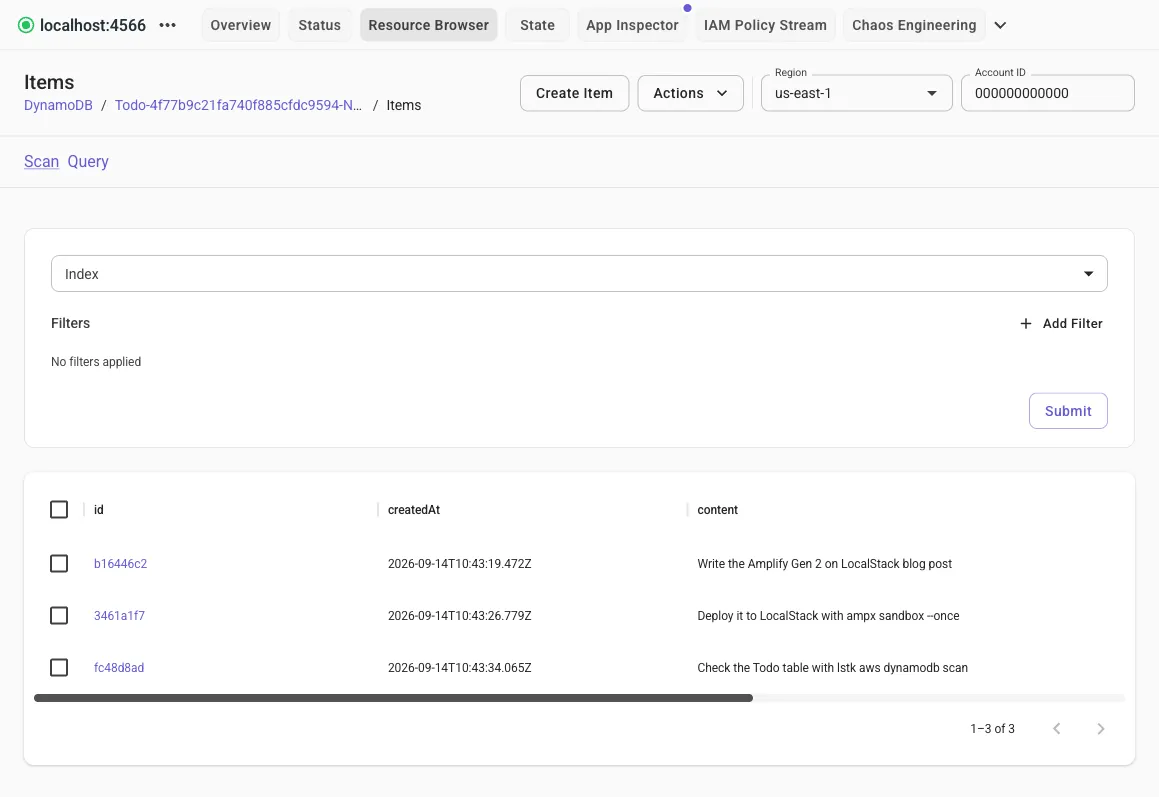Click the Account ID input field
This screenshot has width=1159, height=797.
click(x=1047, y=93)
